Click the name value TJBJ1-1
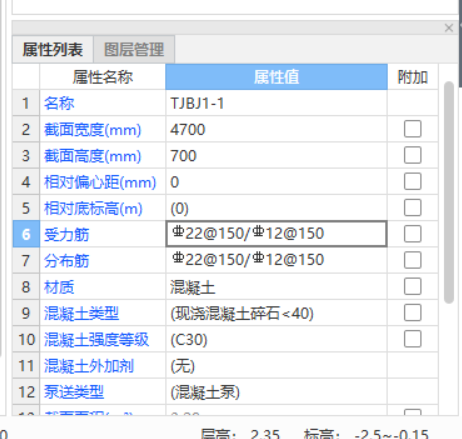Image resolution: width=462 pixels, height=439 pixels. coord(197,103)
